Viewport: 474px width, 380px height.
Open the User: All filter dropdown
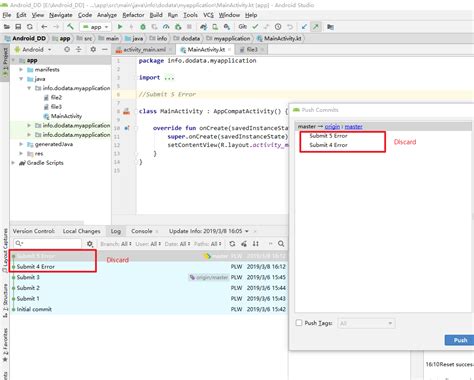148,244
